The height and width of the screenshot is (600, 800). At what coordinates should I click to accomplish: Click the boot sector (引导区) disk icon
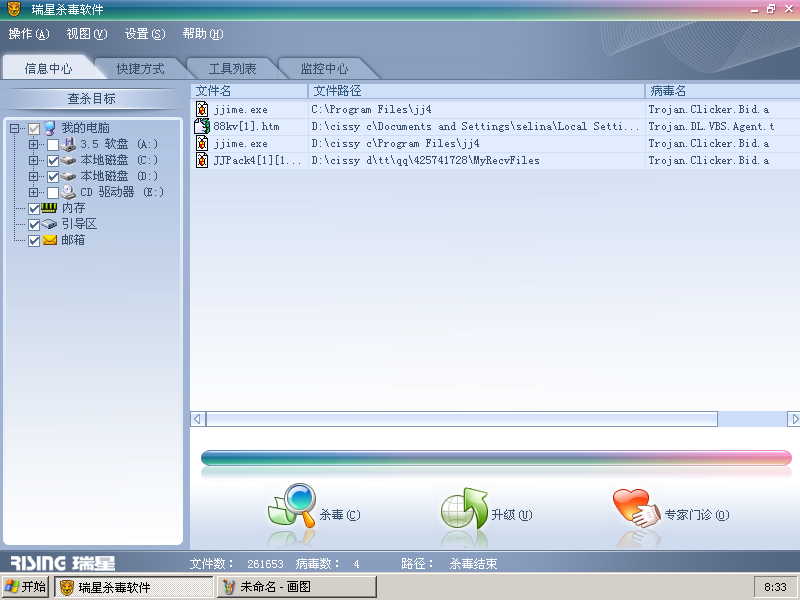49,224
